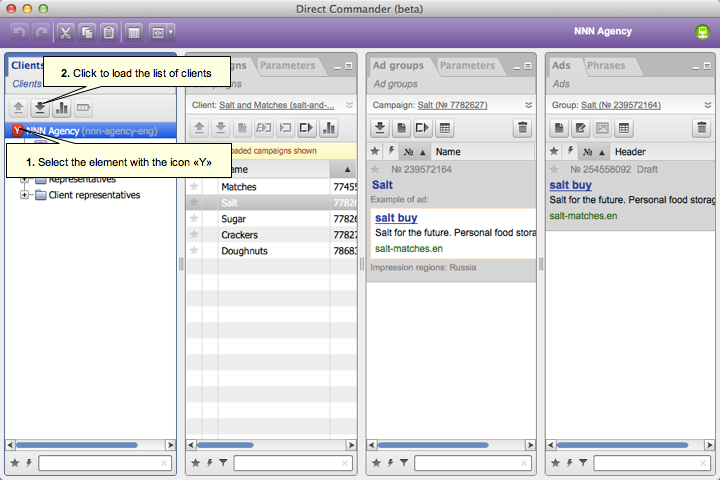Click the download icon in Campaigns toolbar
Image resolution: width=720 pixels, height=480 pixels.
pos(221,128)
